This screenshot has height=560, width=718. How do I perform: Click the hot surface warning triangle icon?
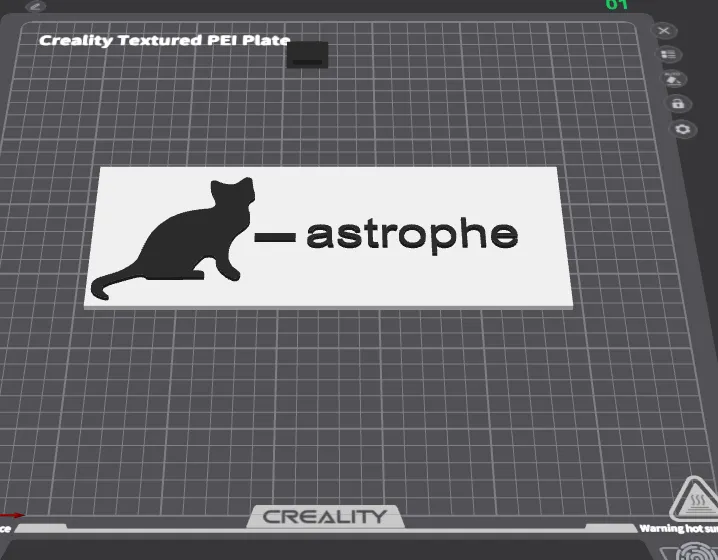[696, 498]
